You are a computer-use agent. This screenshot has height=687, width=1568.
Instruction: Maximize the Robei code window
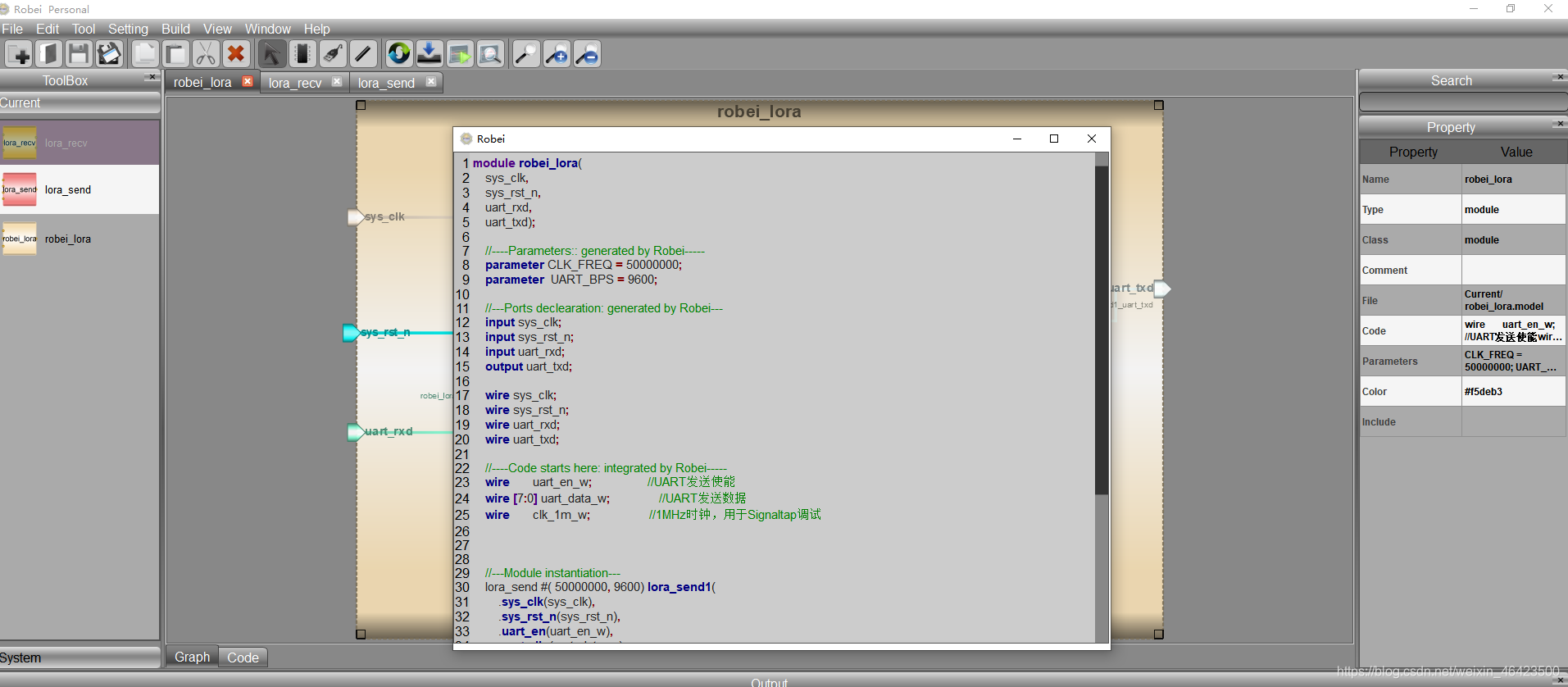[1054, 139]
